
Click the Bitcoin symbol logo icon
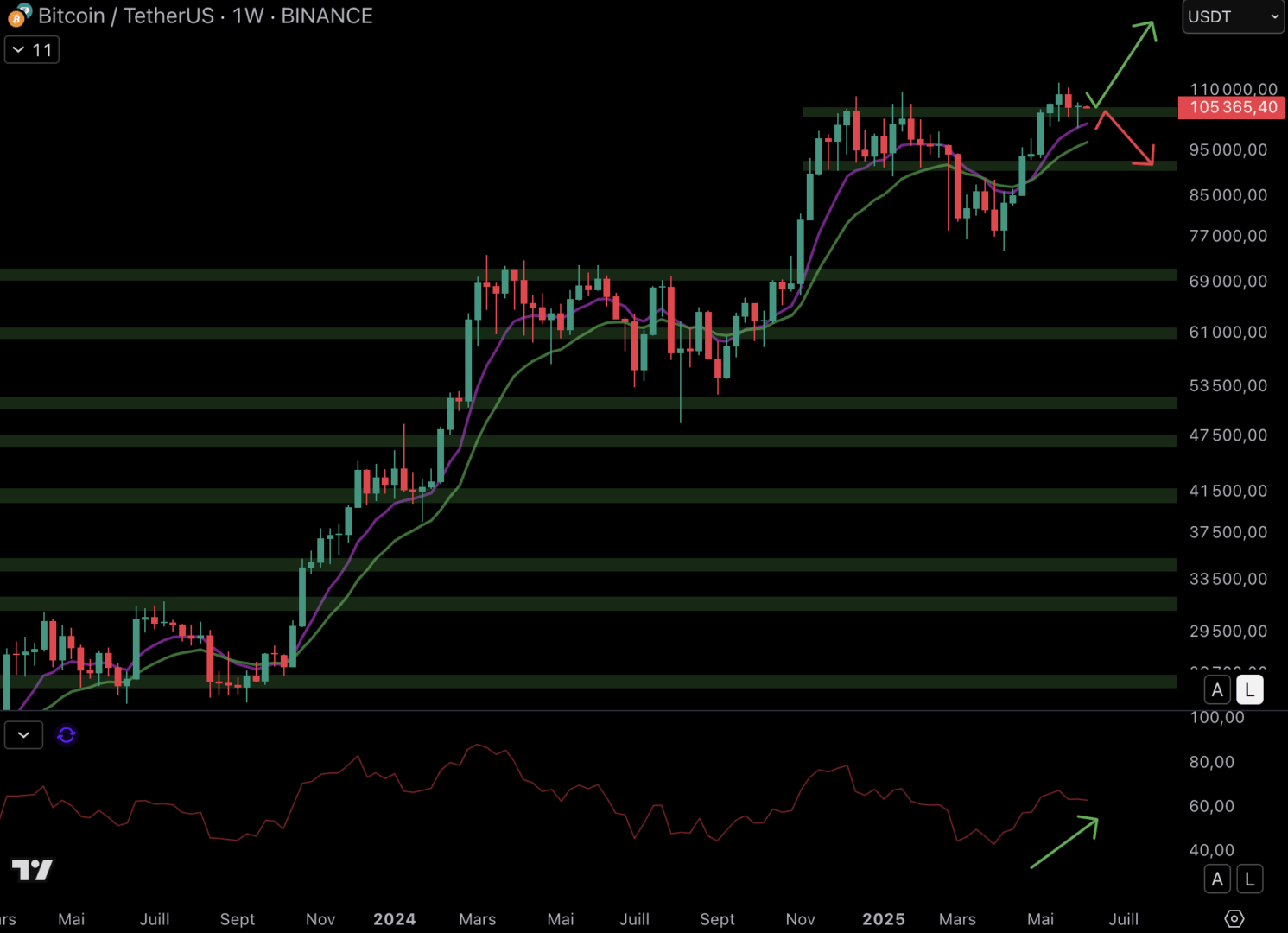point(19,16)
